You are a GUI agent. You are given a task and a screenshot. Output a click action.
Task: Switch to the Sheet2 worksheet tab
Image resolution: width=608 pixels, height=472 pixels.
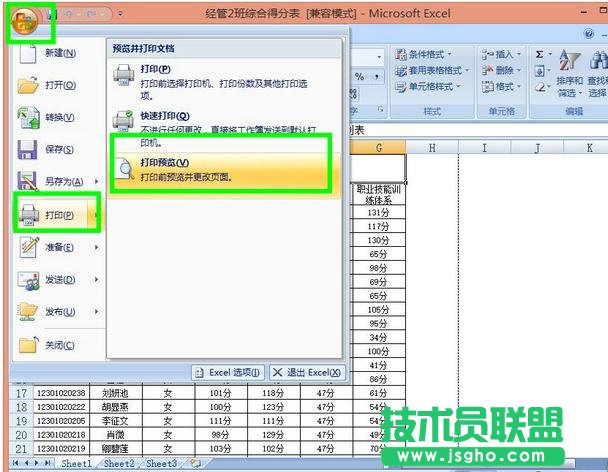pos(119,464)
